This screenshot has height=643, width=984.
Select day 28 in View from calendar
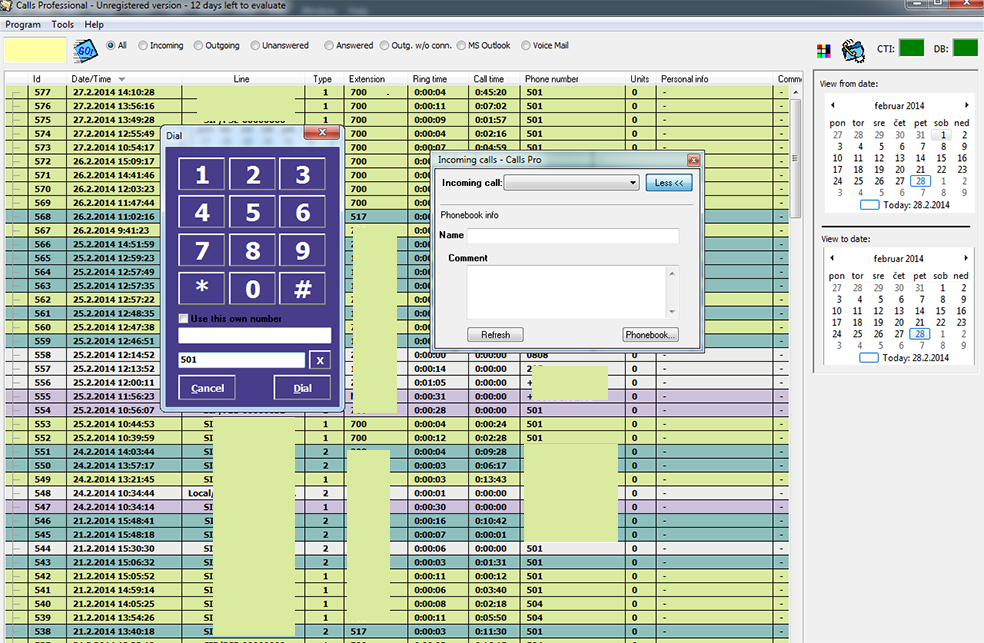[x=921, y=181]
